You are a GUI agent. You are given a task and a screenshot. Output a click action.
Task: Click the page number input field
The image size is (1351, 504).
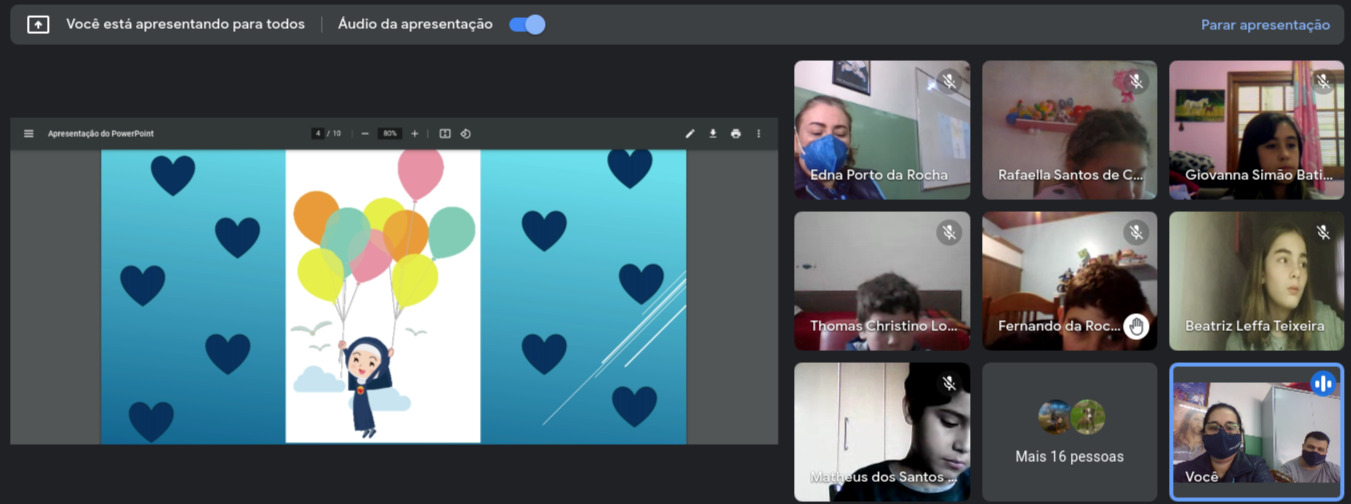(318, 134)
